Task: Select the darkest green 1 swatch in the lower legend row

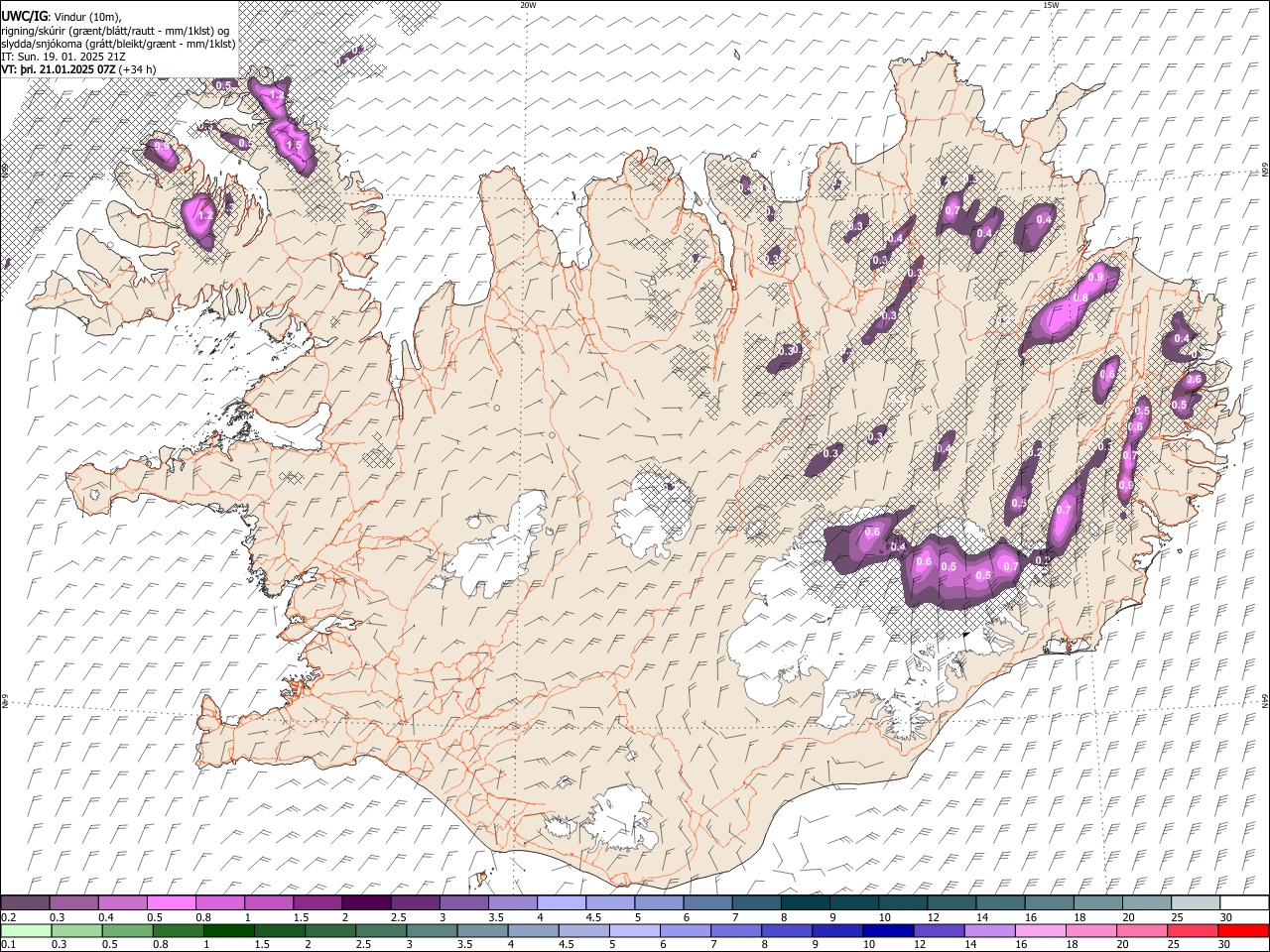Action: (229, 930)
